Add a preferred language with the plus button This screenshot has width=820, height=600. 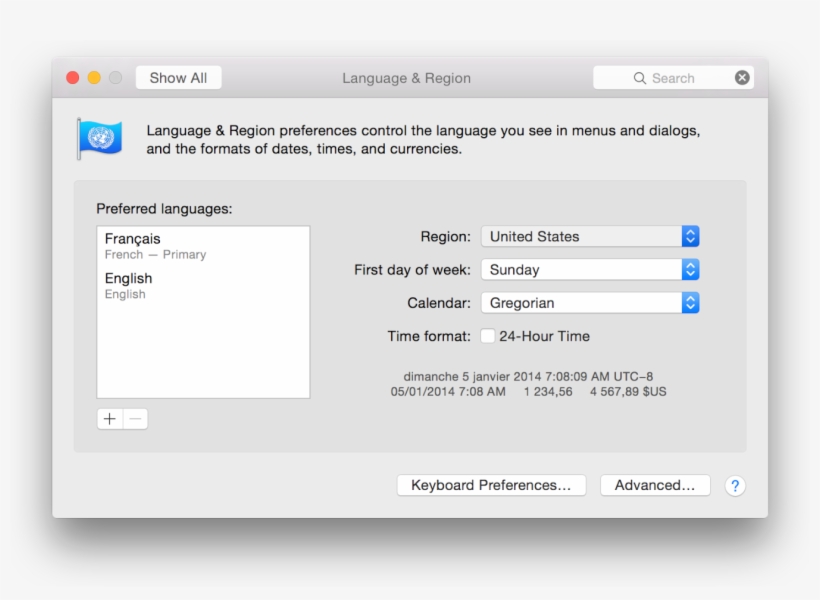109,418
